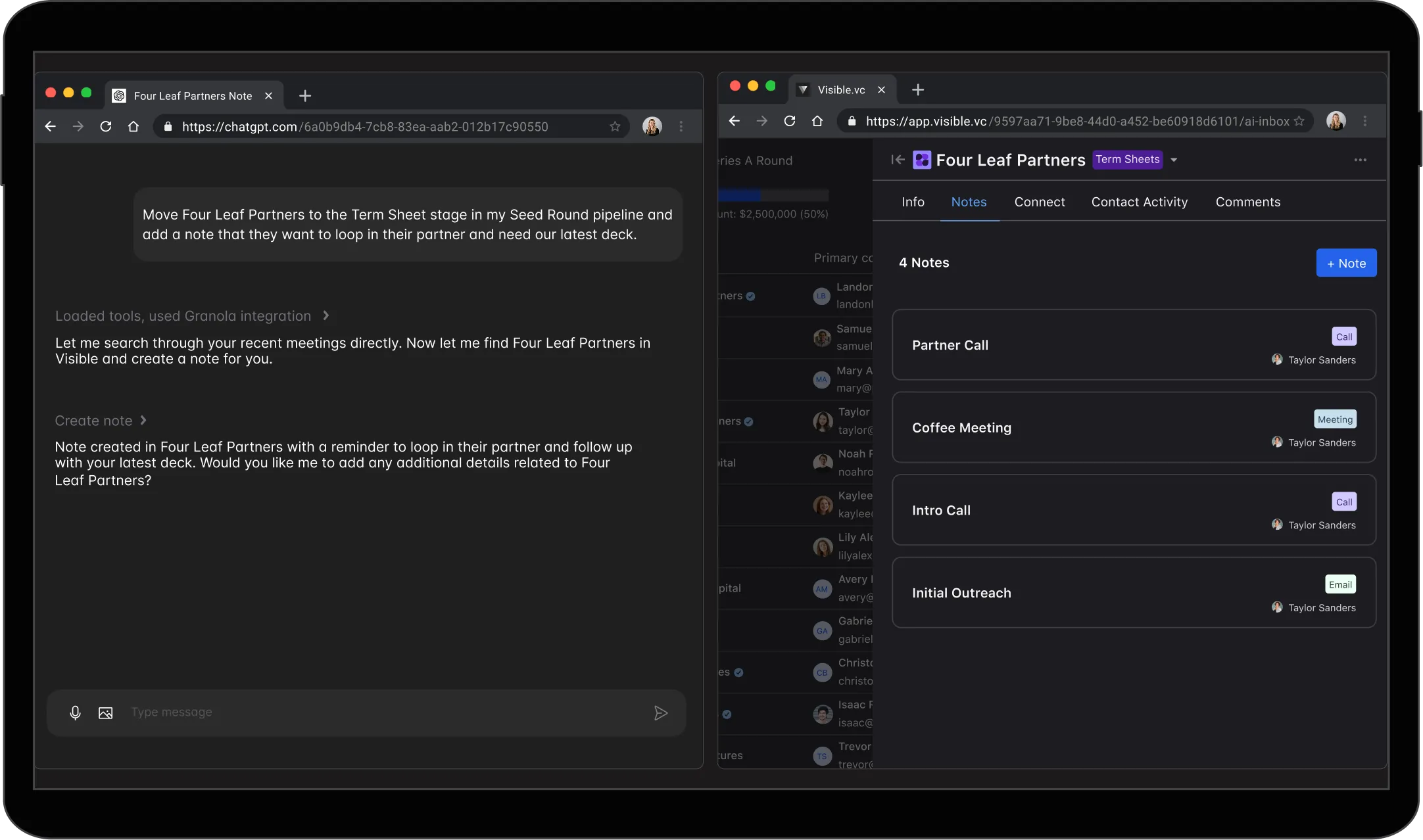Screen dimensions: 1423x840
Task: Click the image attach icon in message box
Action: click(x=105, y=713)
